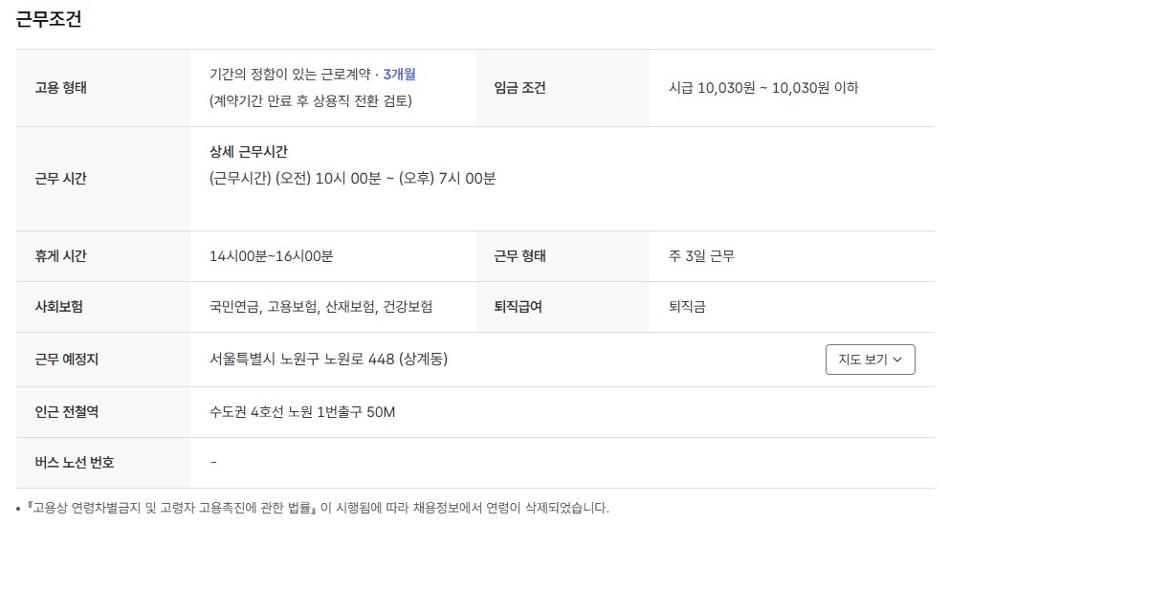Select the 서울특별시 노원구 노원로 448 address
The height and width of the screenshot is (590, 1170).
pos(328,360)
